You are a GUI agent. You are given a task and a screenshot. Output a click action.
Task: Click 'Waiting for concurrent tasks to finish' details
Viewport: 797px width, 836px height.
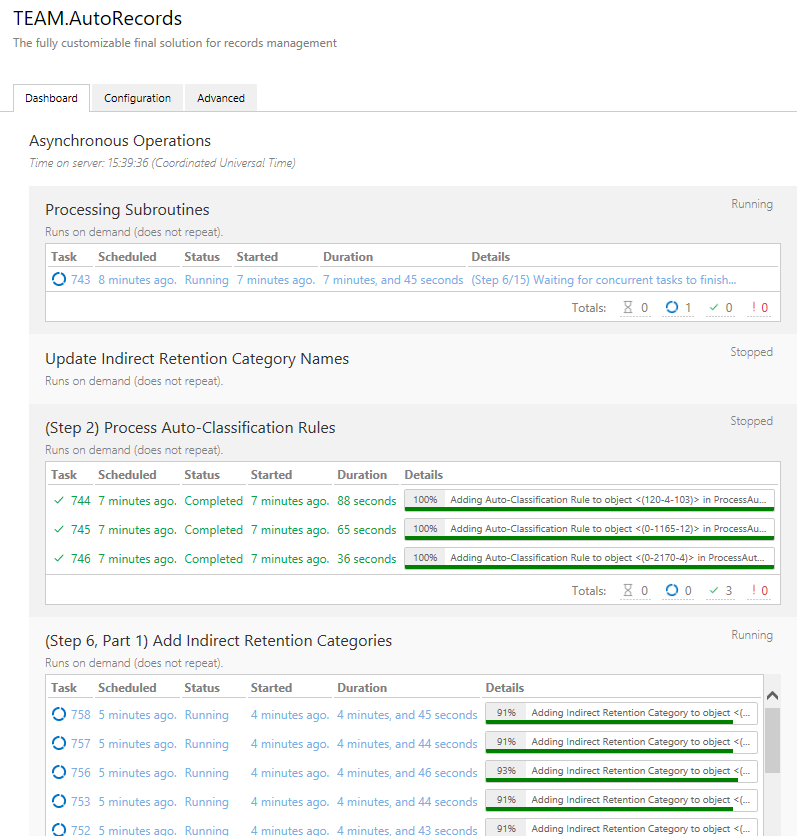point(634,280)
